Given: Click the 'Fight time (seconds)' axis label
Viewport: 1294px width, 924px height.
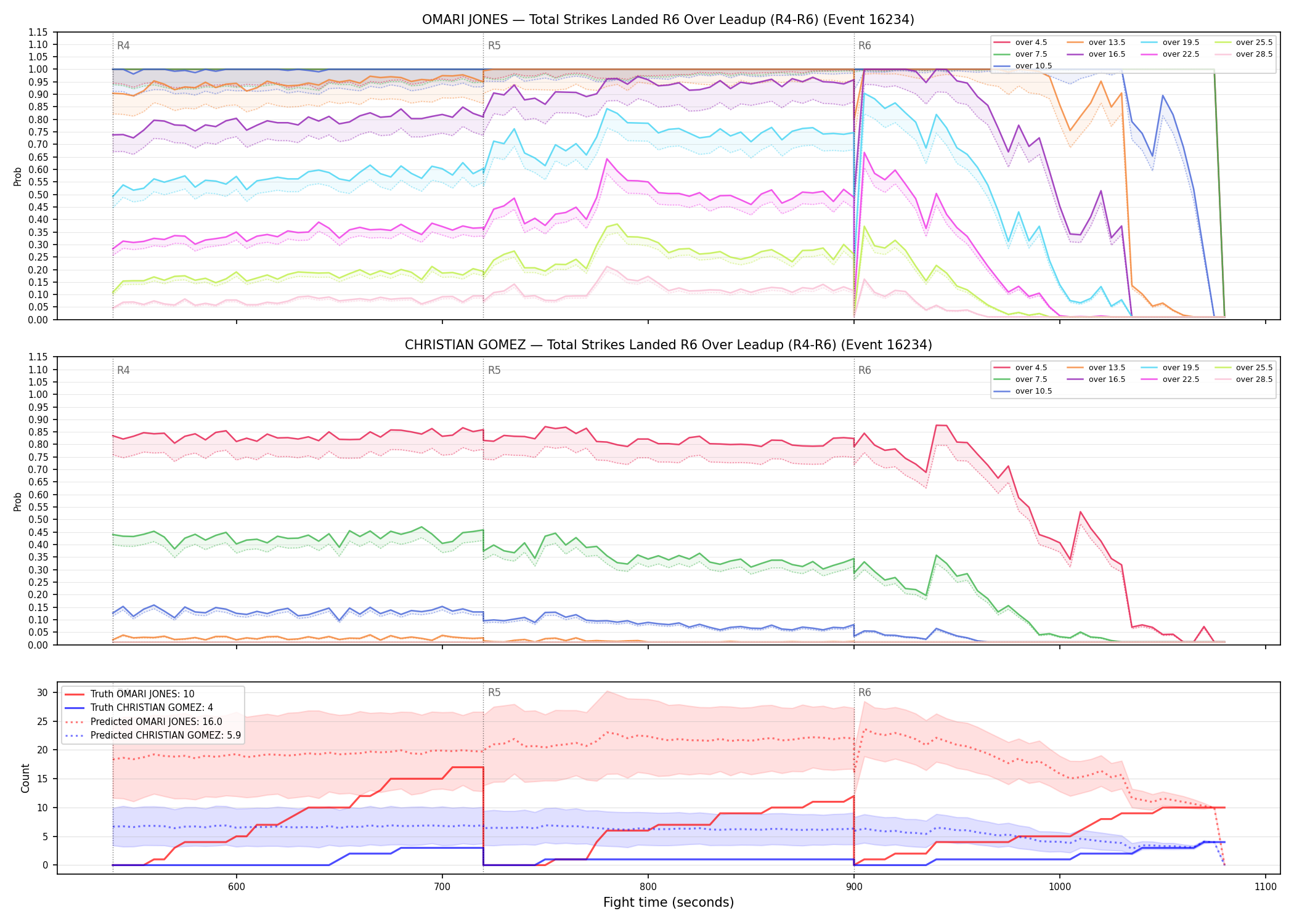Looking at the screenshot, I should click(669, 902).
